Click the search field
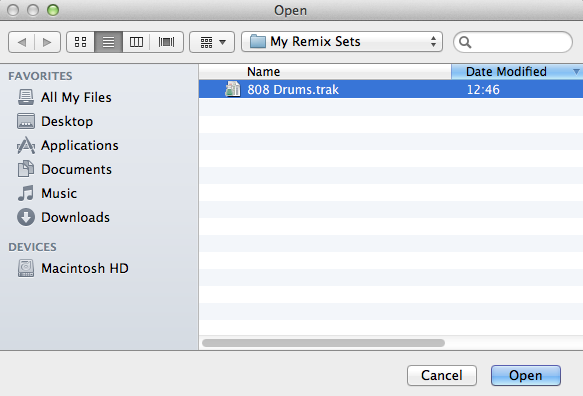The height and width of the screenshot is (396, 583). click(513, 42)
